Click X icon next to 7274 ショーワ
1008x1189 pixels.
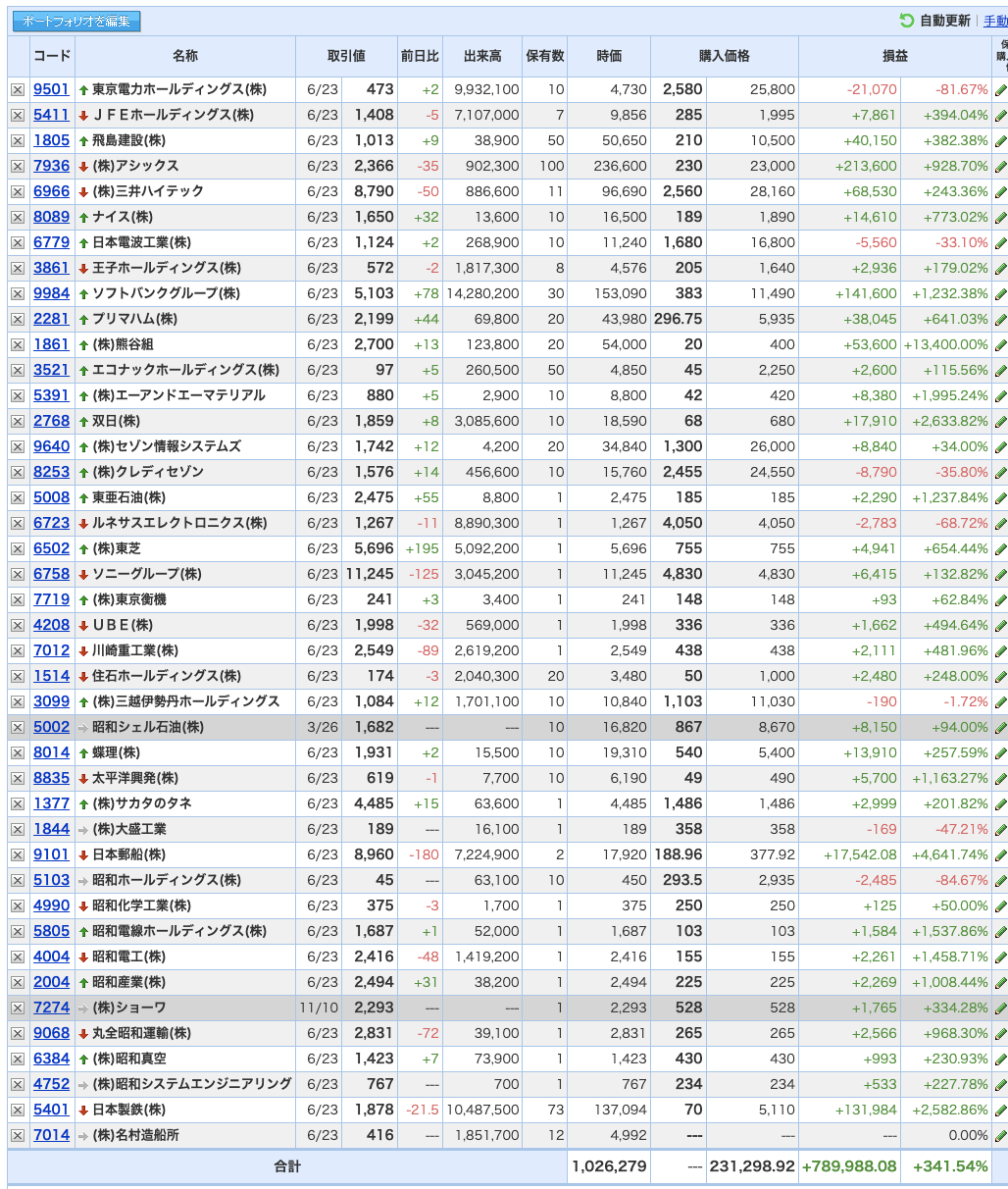click(18, 1008)
